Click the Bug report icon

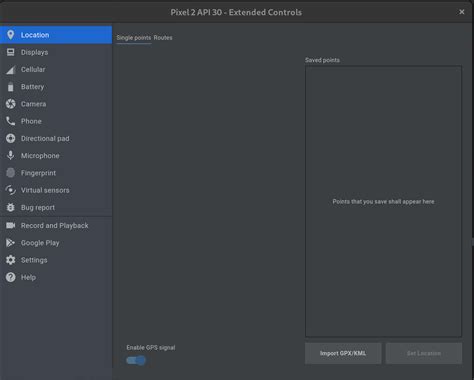[x=11, y=207]
